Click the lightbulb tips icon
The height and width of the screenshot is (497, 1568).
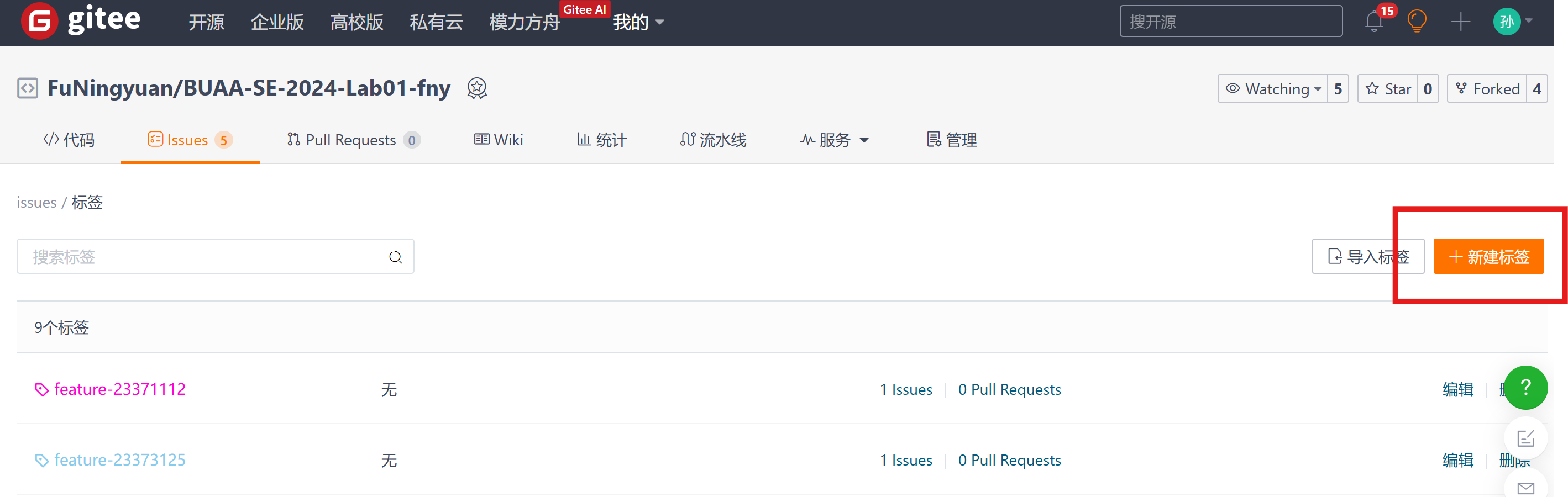pyautogui.click(x=1417, y=22)
